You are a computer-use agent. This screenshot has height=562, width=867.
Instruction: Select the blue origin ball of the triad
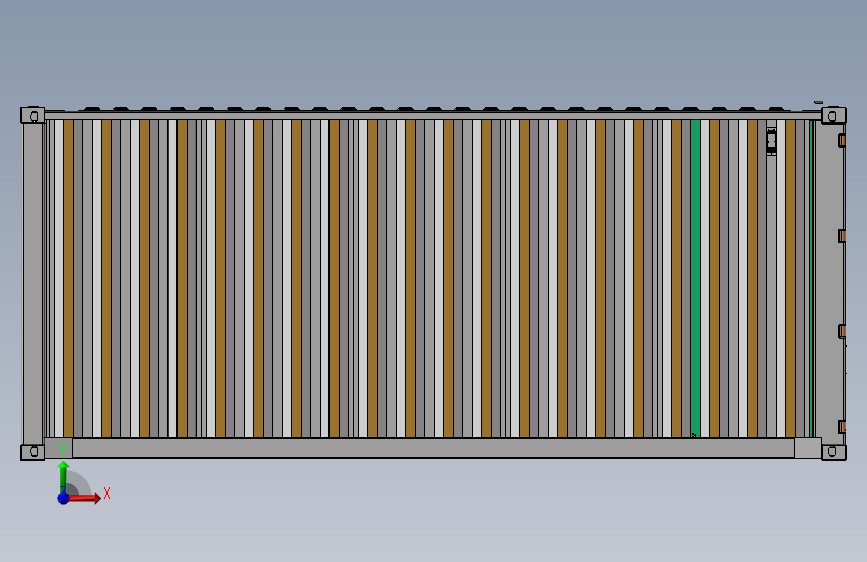pos(64,498)
